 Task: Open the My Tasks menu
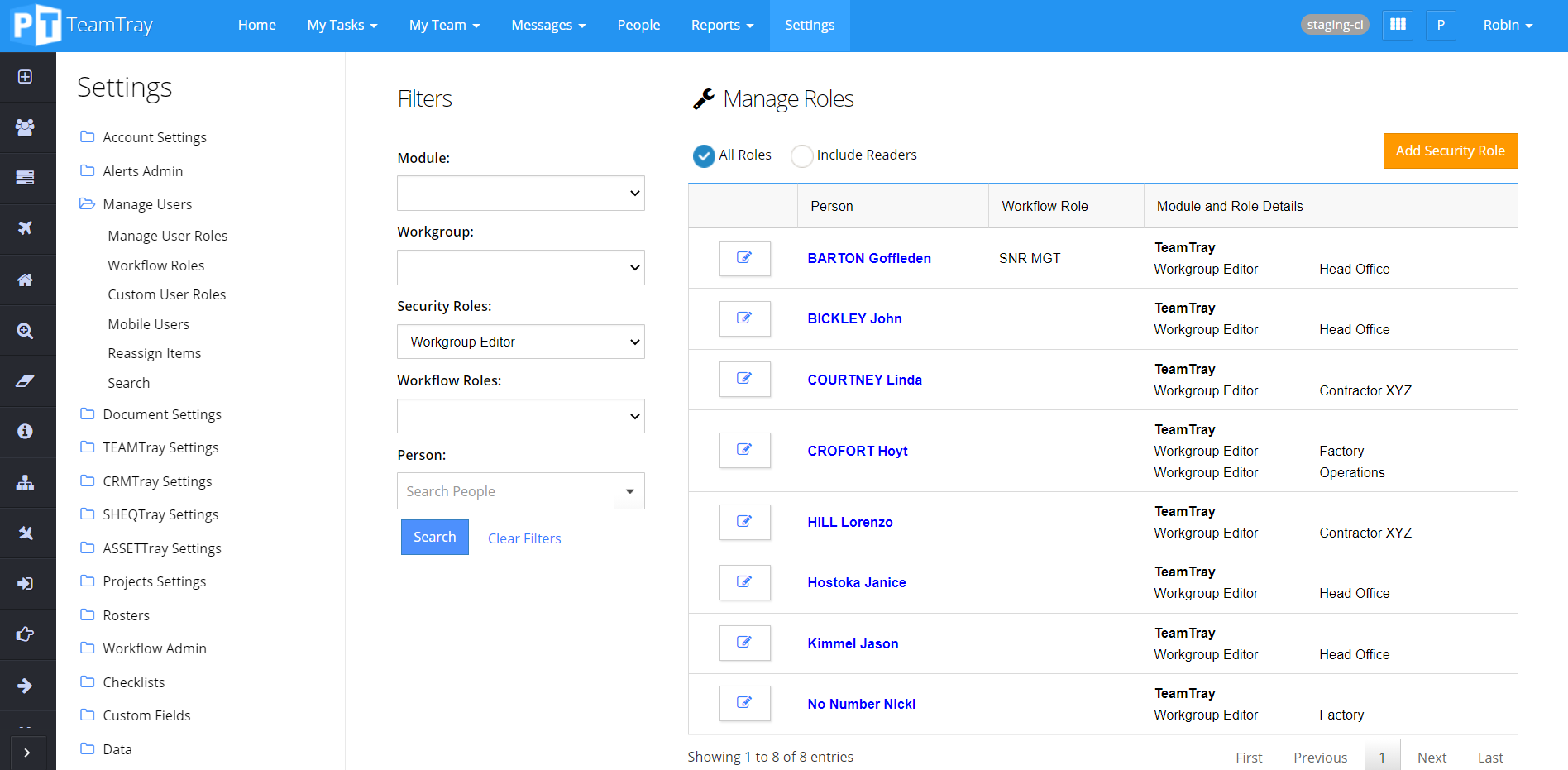pyautogui.click(x=342, y=26)
